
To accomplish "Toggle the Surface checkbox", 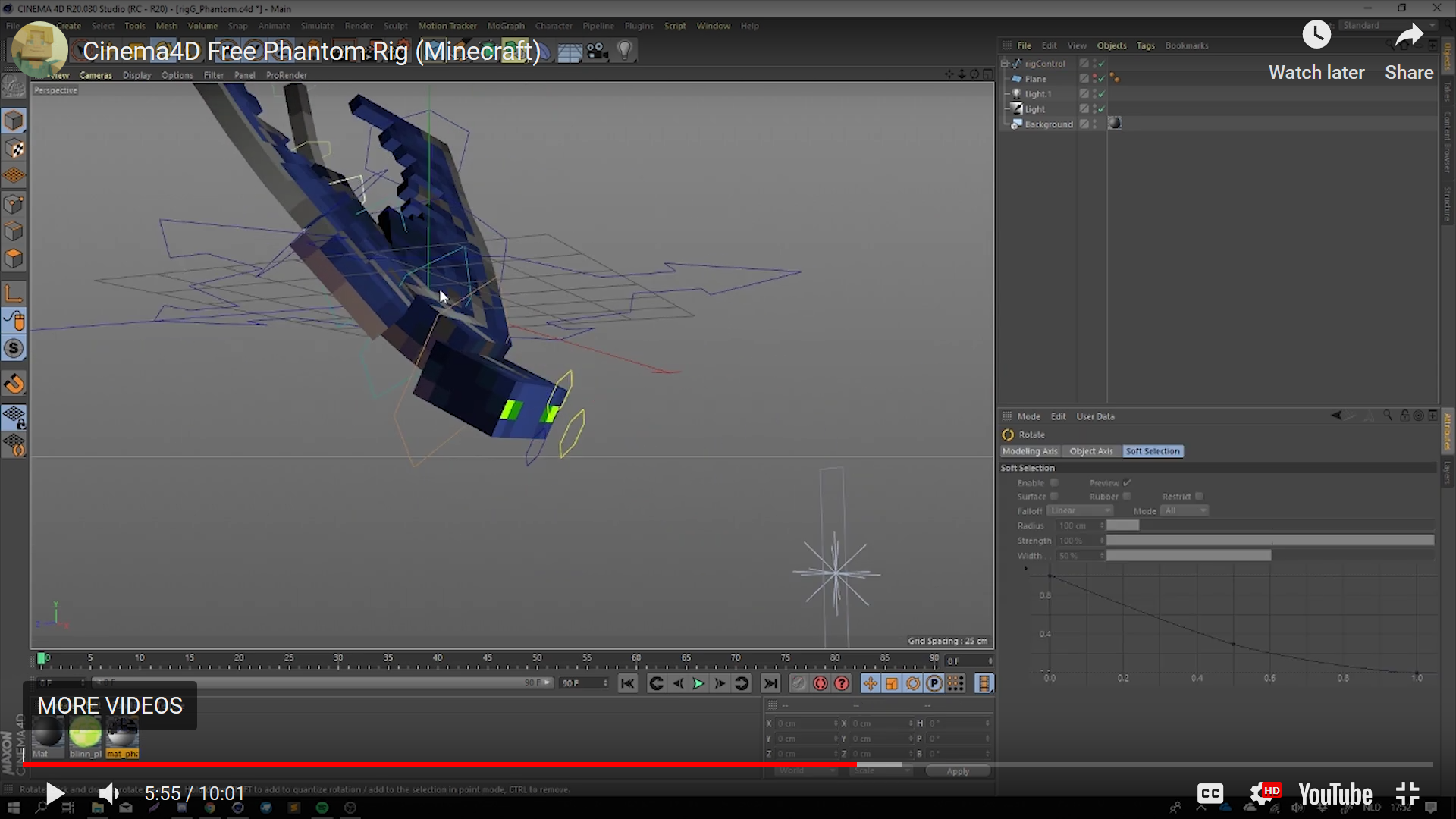I will coord(1054,496).
